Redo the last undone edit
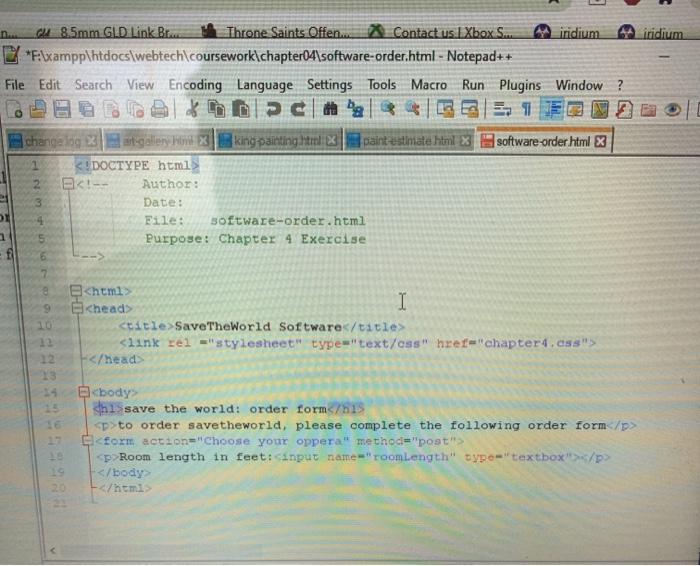The height and width of the screenshot is (566, 700). pos(298,109)
